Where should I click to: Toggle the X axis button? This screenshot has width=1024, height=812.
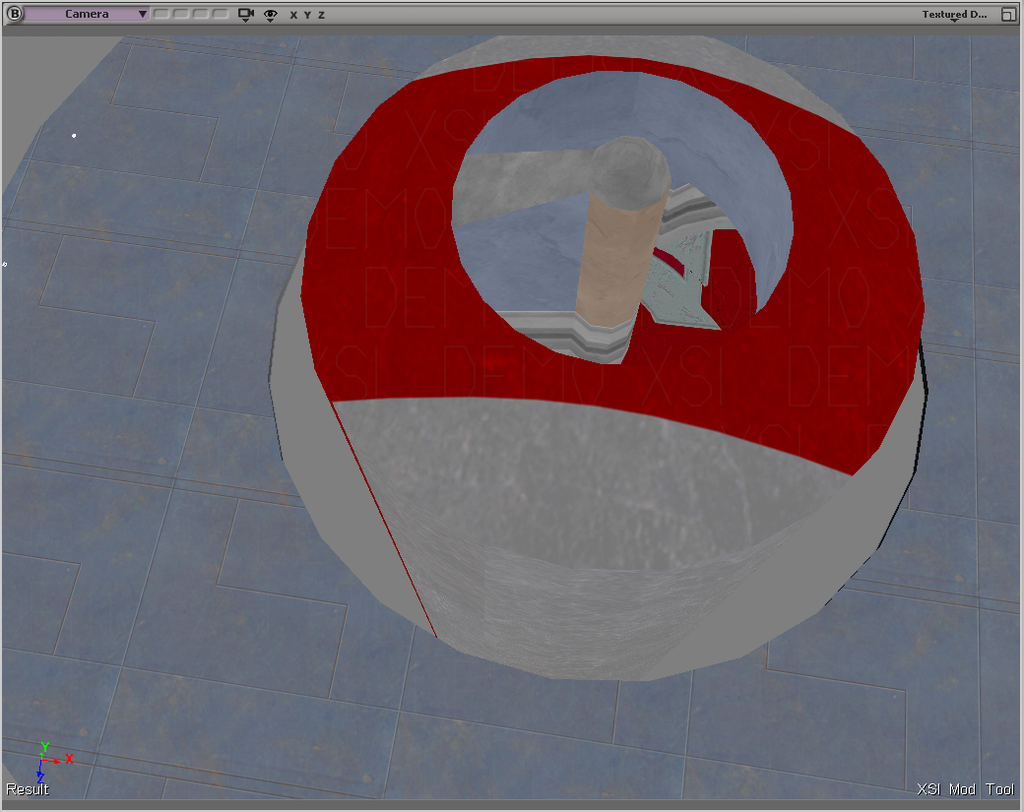pyautogui.click(x=294, y=14)
